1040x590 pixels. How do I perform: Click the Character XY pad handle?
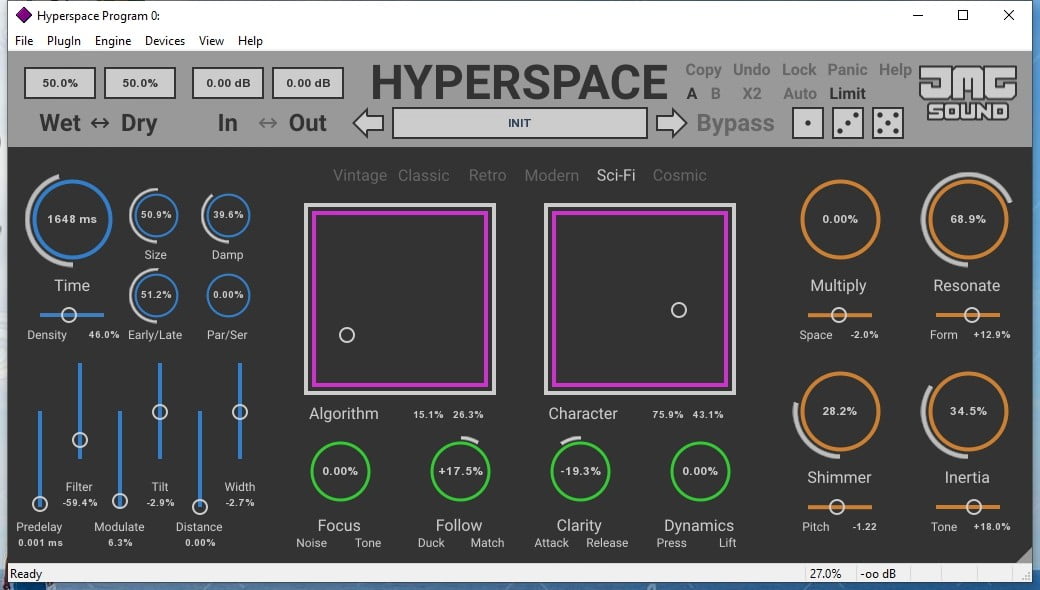pos(679,310)
